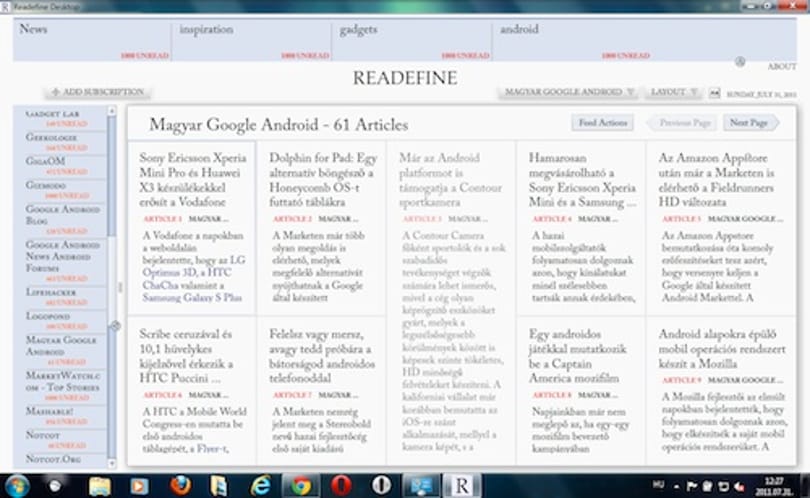
Task: Open article Sony Ericsson Xperia Mini Pro és Huawei
Action: coord(192,180)
